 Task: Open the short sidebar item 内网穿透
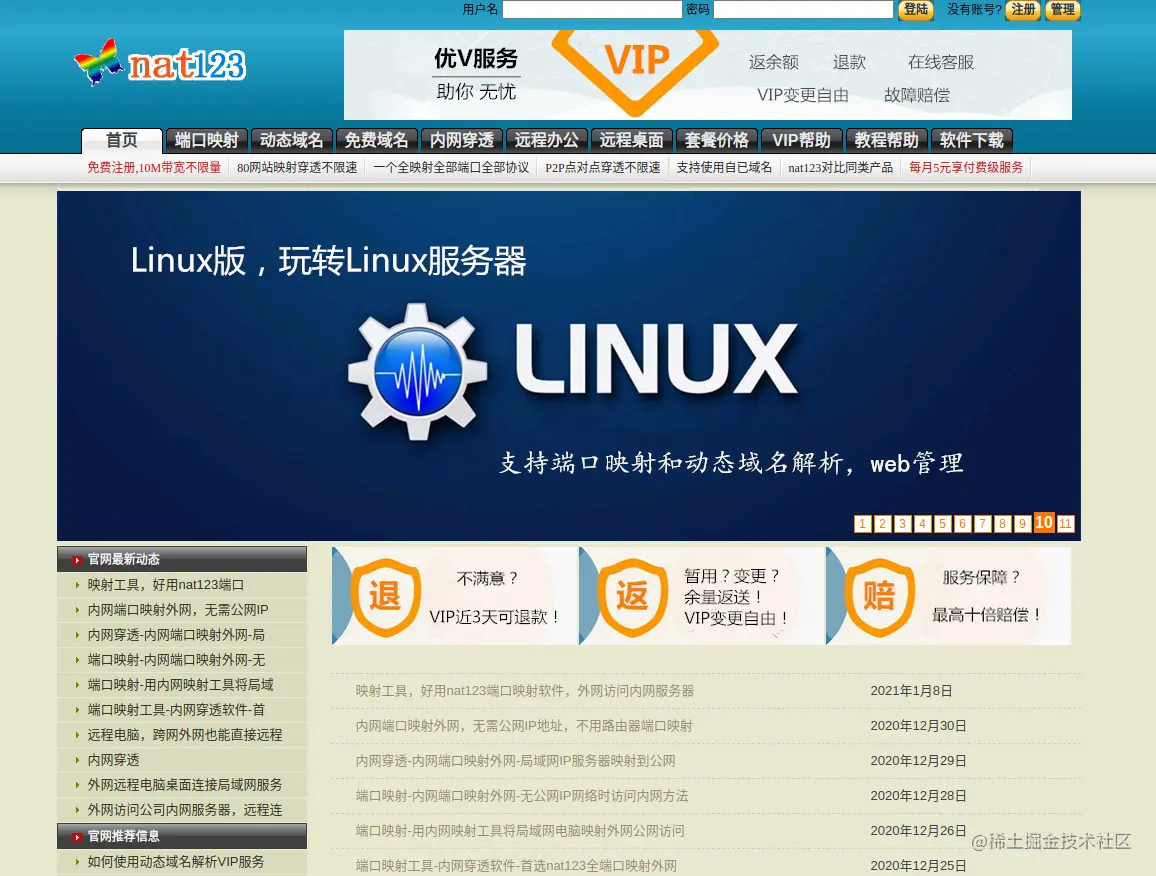[x=114, y=760]
